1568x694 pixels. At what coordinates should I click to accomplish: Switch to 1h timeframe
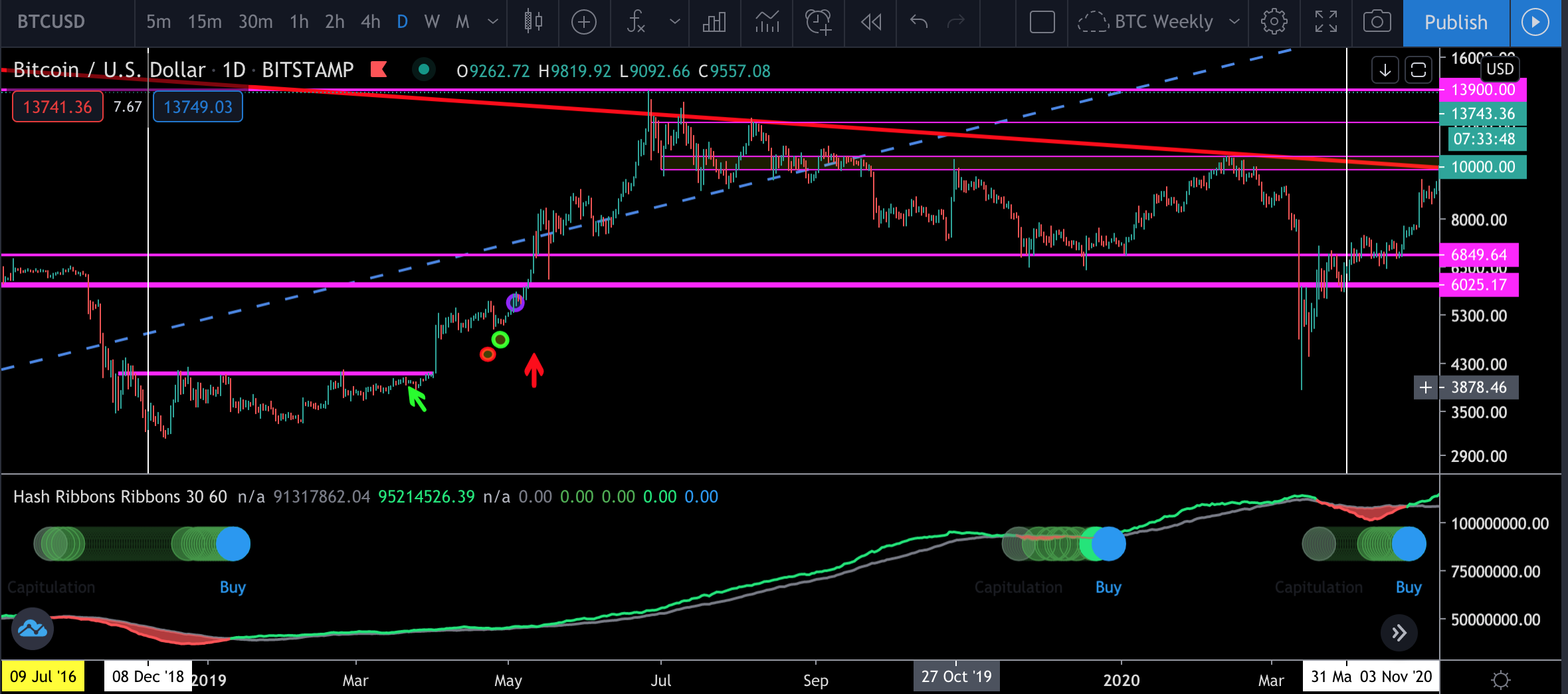pos(299,22)
